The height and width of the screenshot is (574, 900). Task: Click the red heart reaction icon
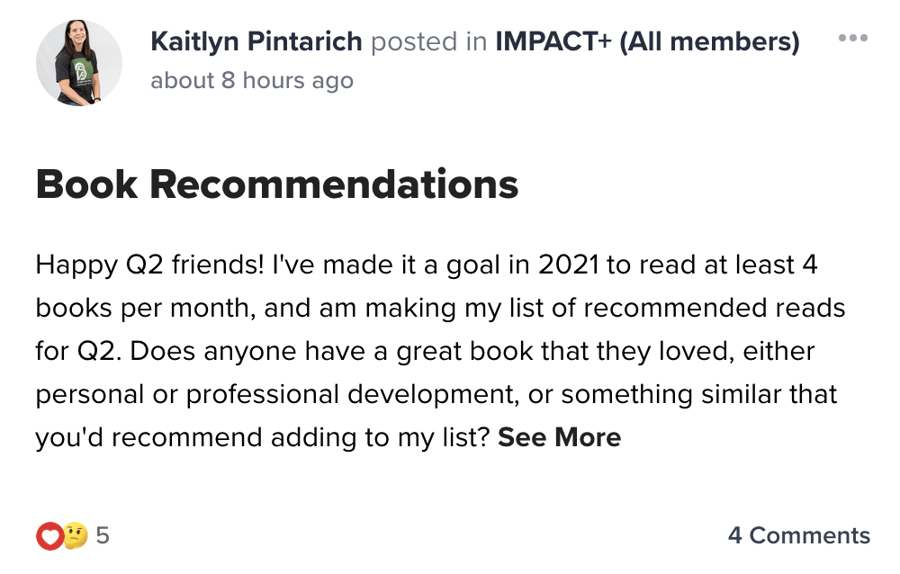click(x=48, y=537)
